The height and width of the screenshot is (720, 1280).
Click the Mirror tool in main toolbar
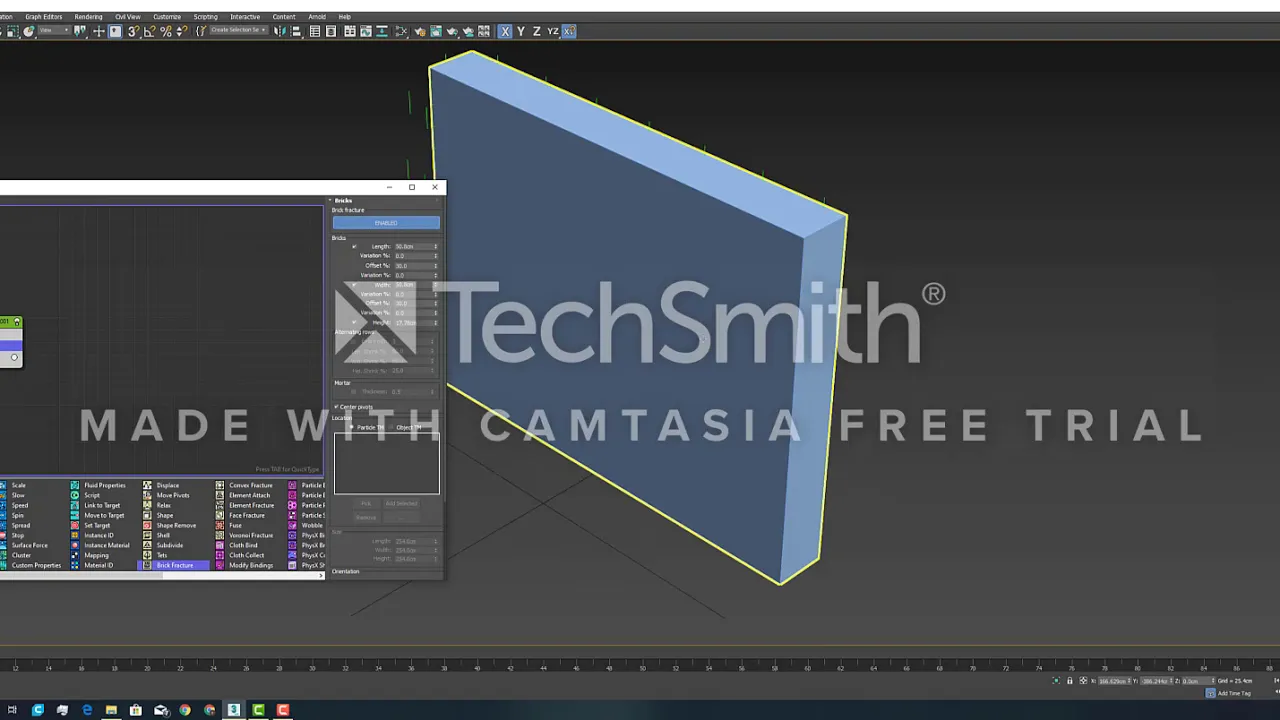280,31
